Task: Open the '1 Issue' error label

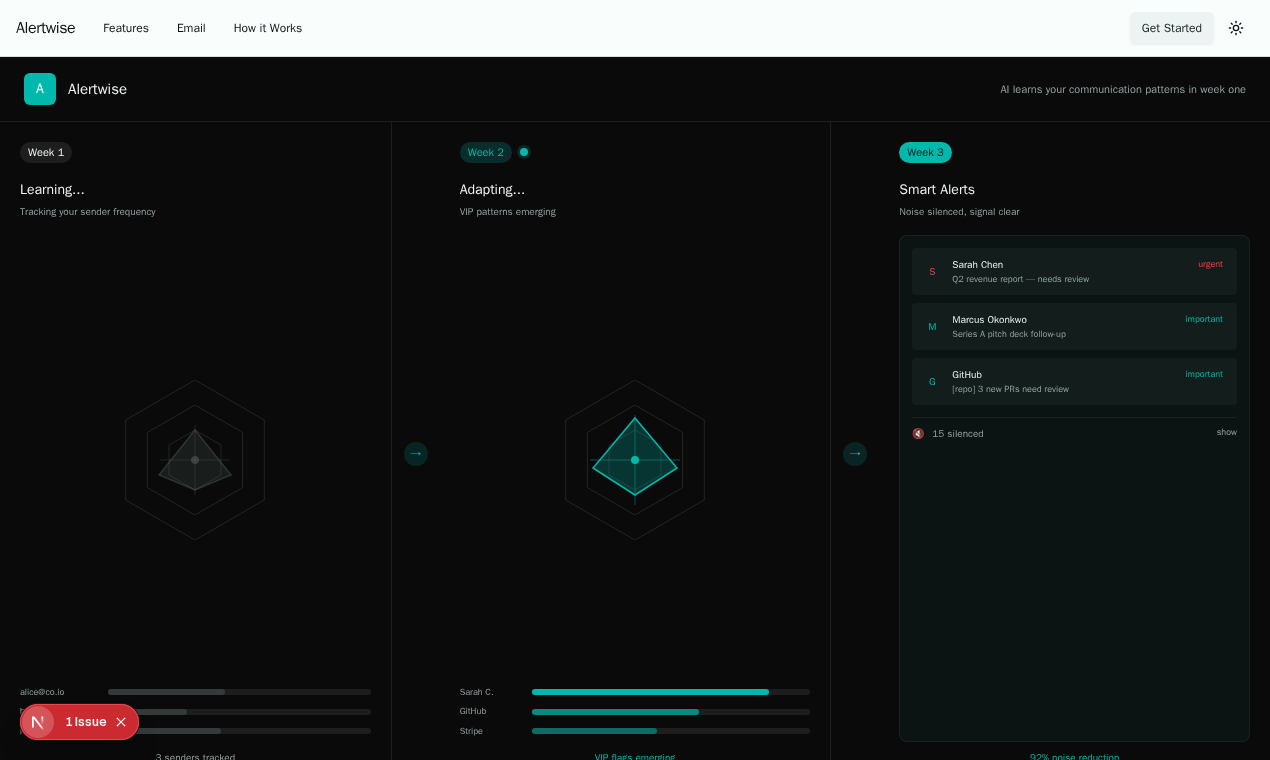Action: [x=86, y=722]
